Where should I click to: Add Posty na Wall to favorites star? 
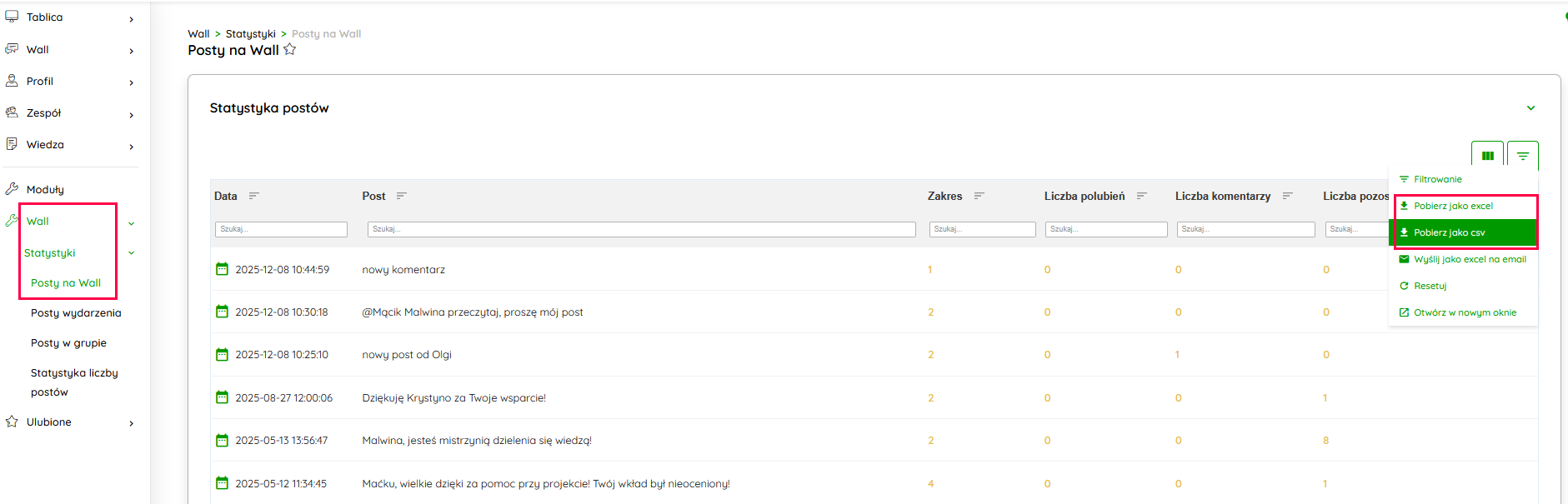pos(289,49)
